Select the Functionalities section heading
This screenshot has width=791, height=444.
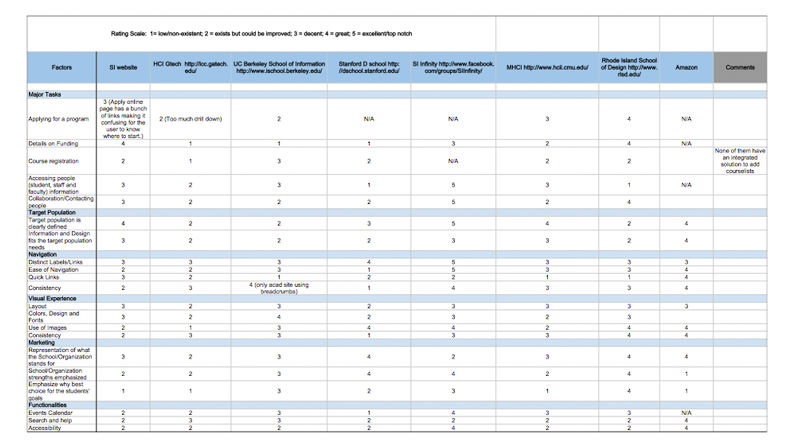pyautogui.click(x=48, y=405)
